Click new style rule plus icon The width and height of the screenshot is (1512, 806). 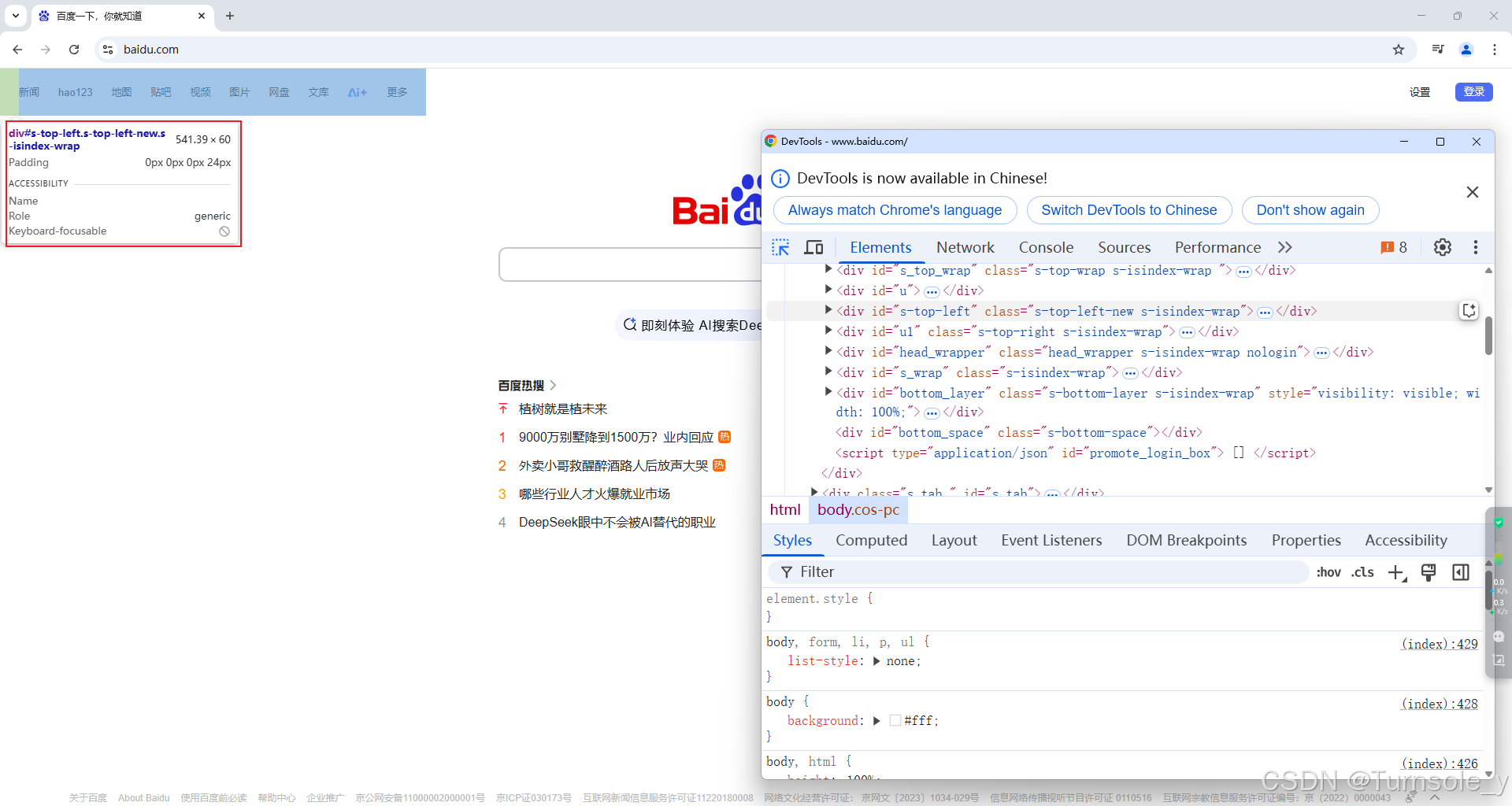coord(1396,572)
